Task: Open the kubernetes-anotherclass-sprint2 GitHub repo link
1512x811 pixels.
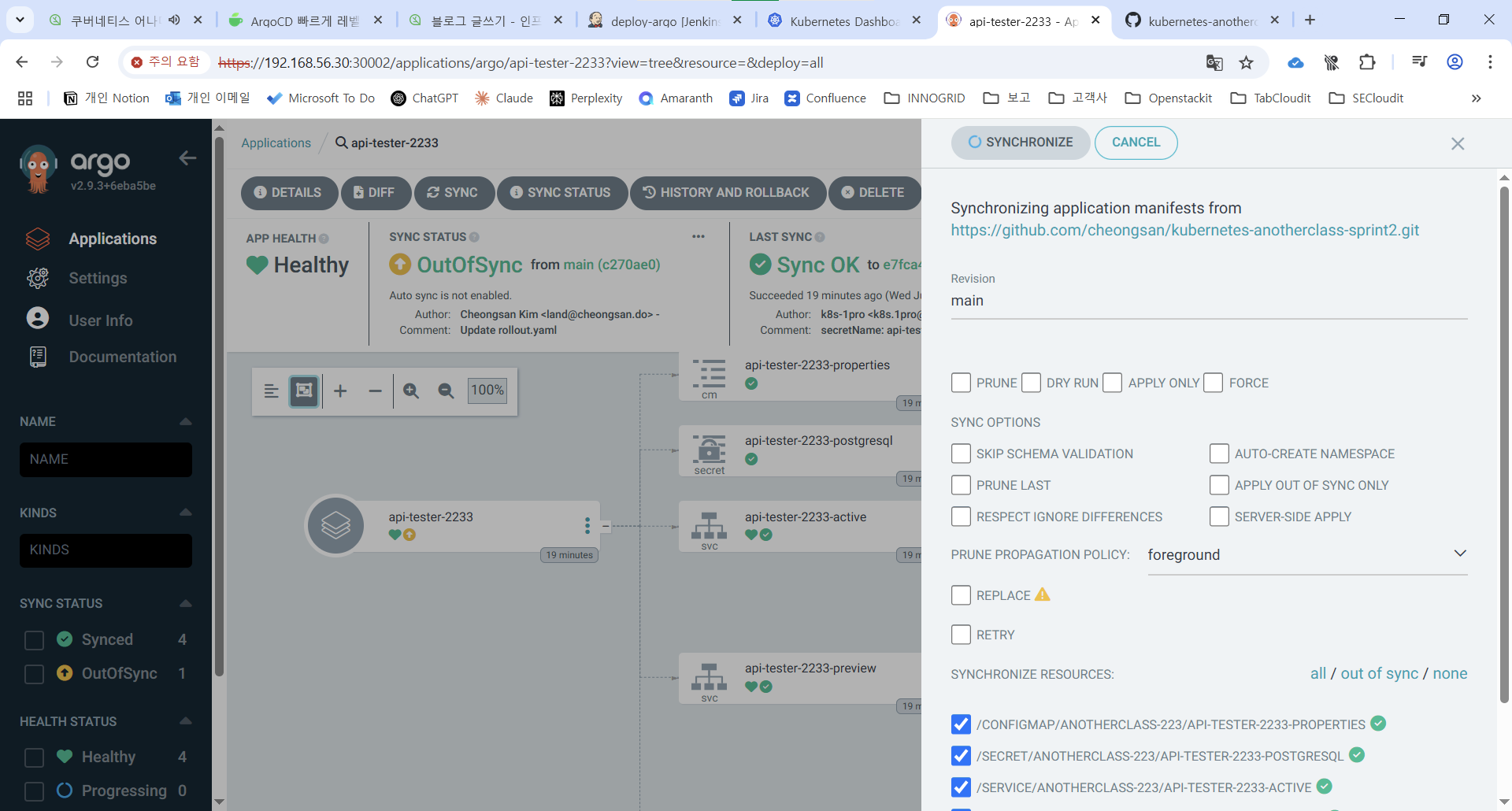Action: pos(1184,230)
